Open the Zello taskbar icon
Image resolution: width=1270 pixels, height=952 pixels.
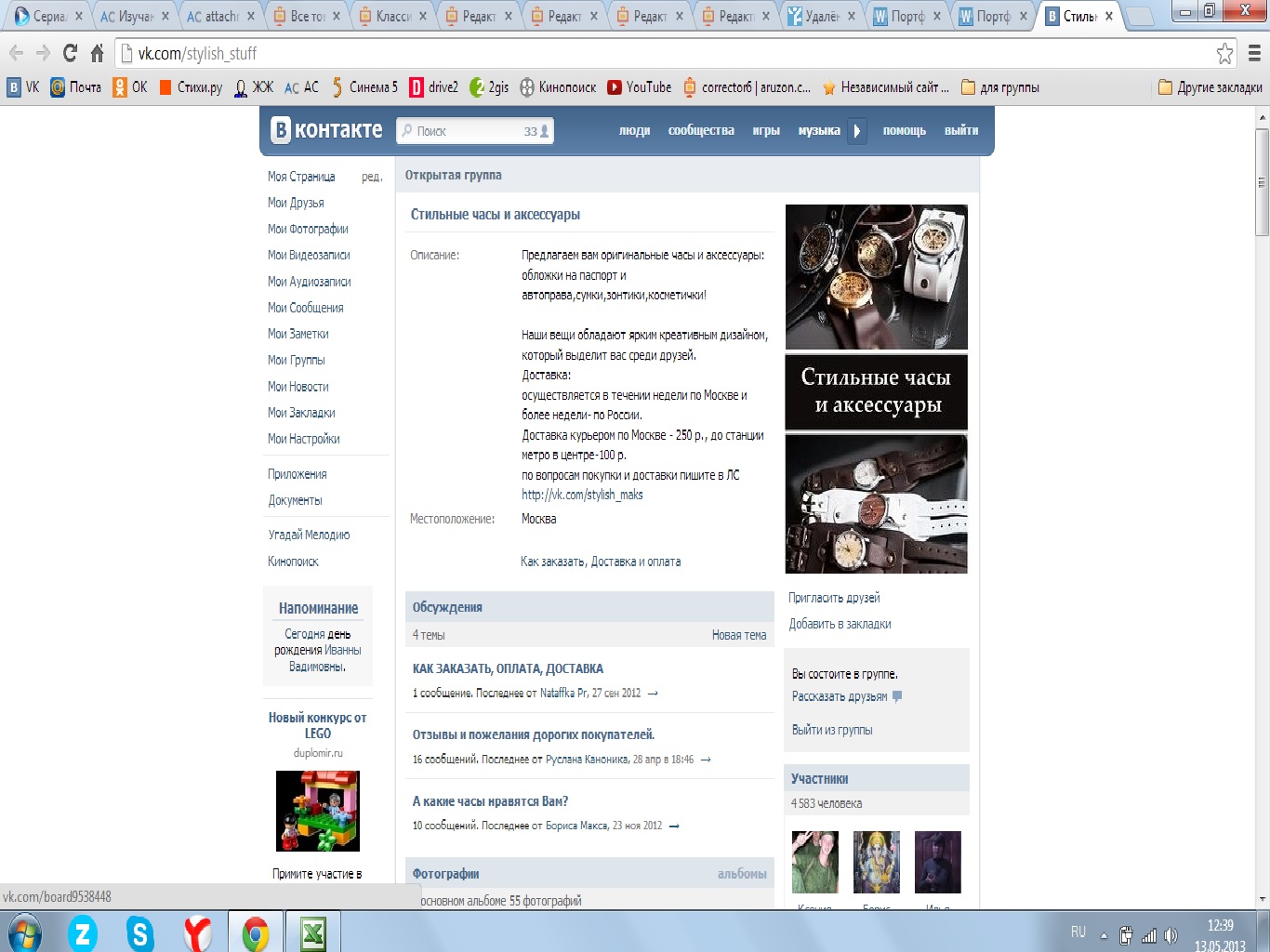point(83,932)
